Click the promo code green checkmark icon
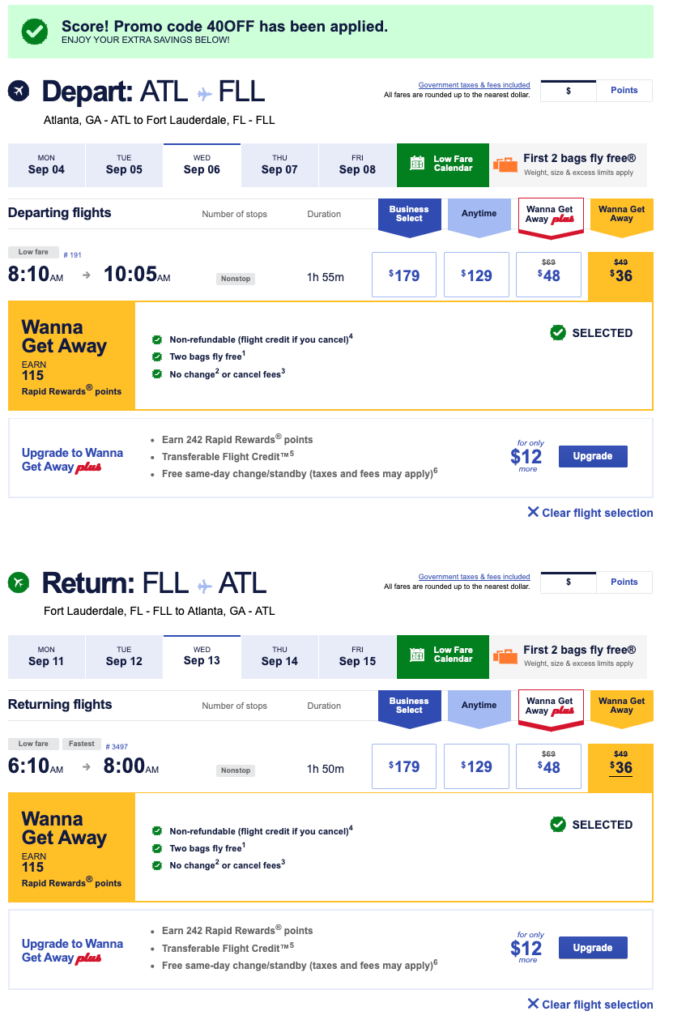 pos(35,31)
